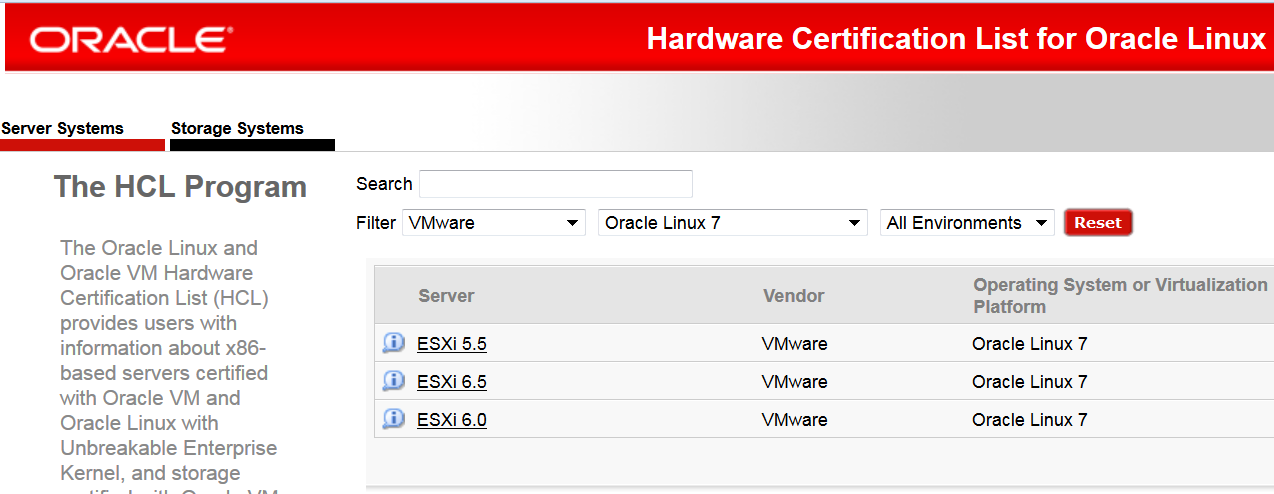
Task: Show details icon beside ESXi 6.5
Action: 393,381
